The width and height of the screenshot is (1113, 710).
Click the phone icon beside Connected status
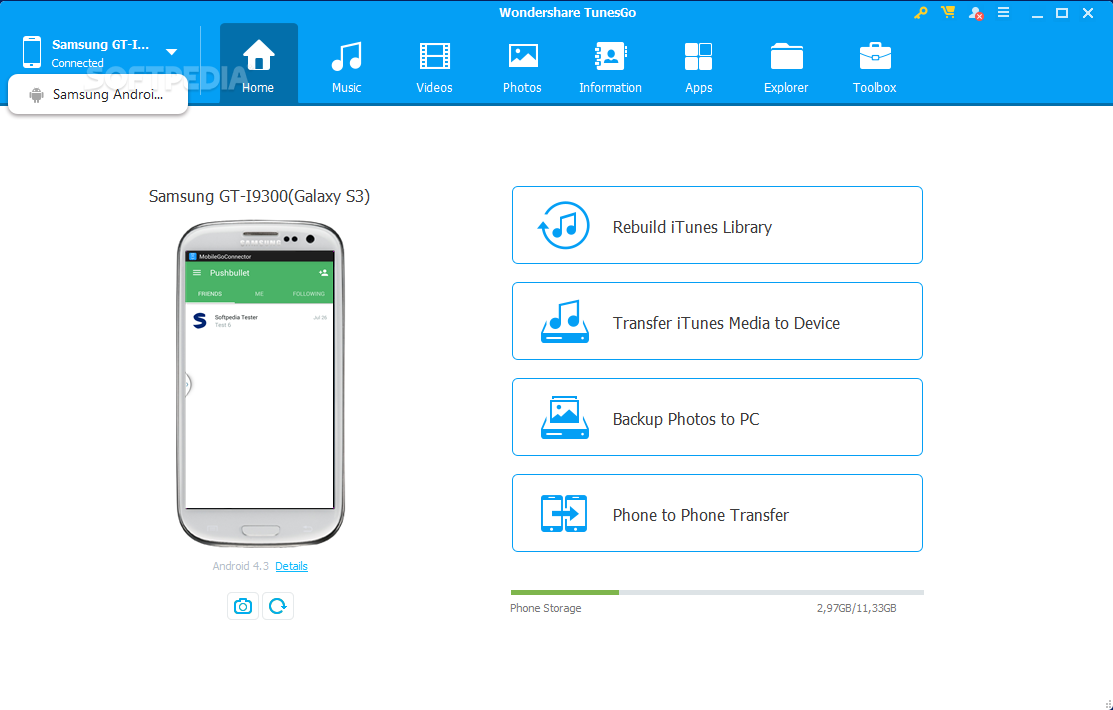pos(32,52)
